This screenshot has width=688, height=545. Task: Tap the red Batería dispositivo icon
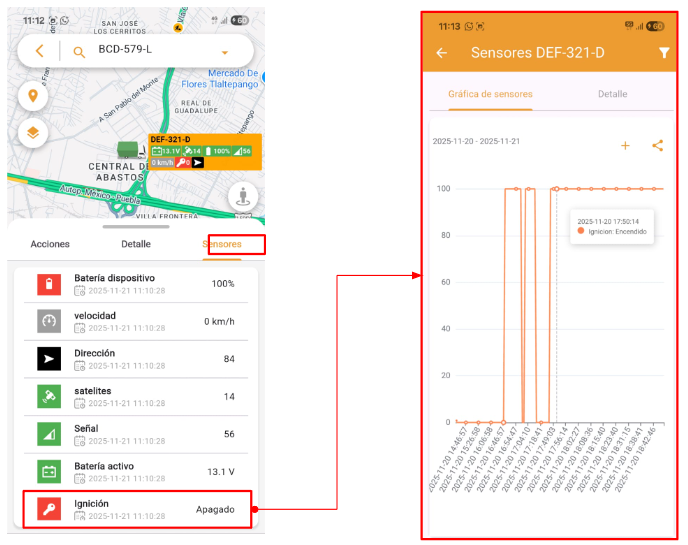49,284
